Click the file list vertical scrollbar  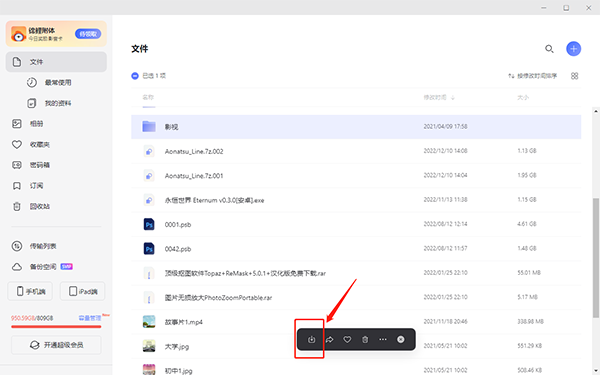(x=596, y=258)
